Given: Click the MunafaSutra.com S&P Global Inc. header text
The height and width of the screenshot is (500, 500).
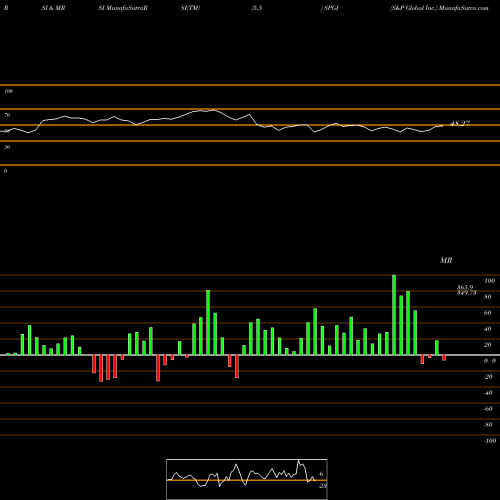Looking at the screenshot, I should coord(439,8).
